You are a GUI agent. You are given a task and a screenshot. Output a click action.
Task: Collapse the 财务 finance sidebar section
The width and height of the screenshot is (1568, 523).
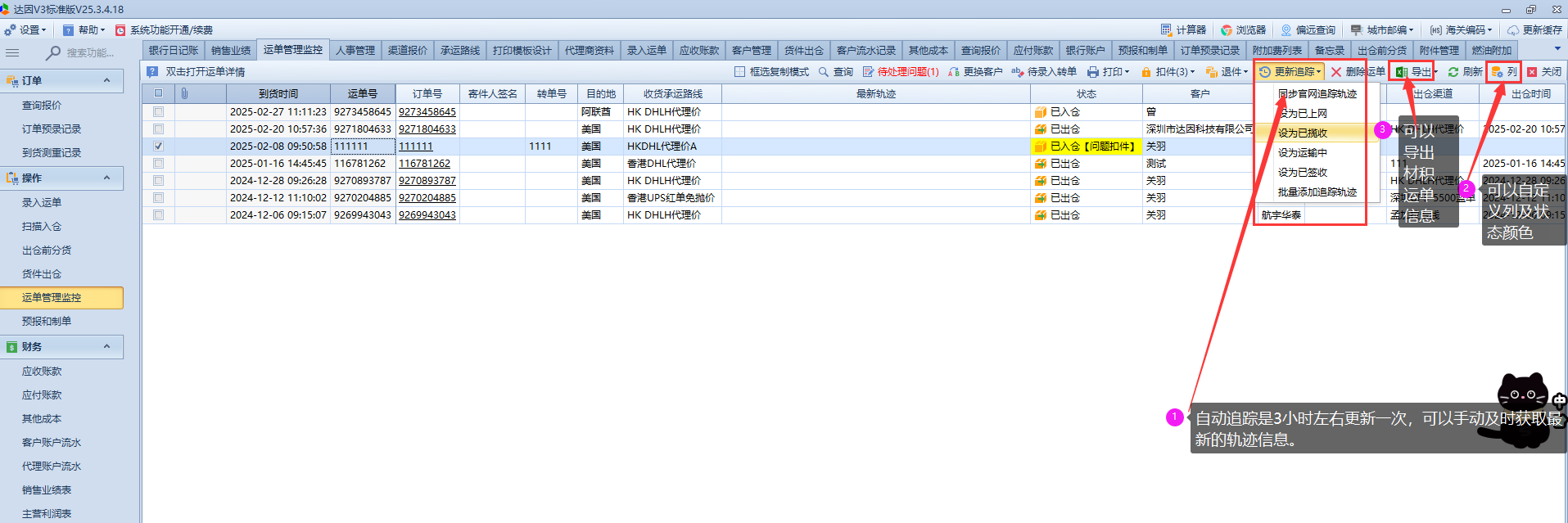[x=106, y=347]
